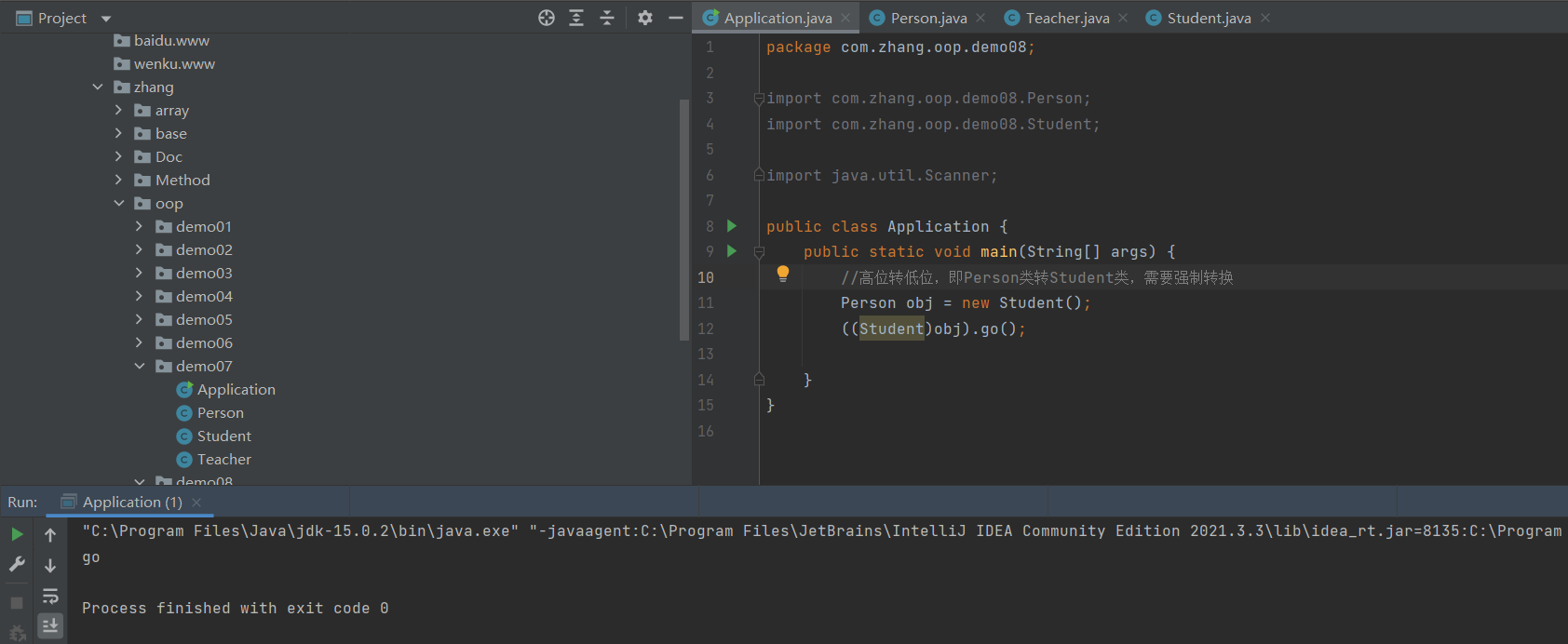Expand the Doc package
Screen dimensions: 1568x644
[x=118, y=156]
